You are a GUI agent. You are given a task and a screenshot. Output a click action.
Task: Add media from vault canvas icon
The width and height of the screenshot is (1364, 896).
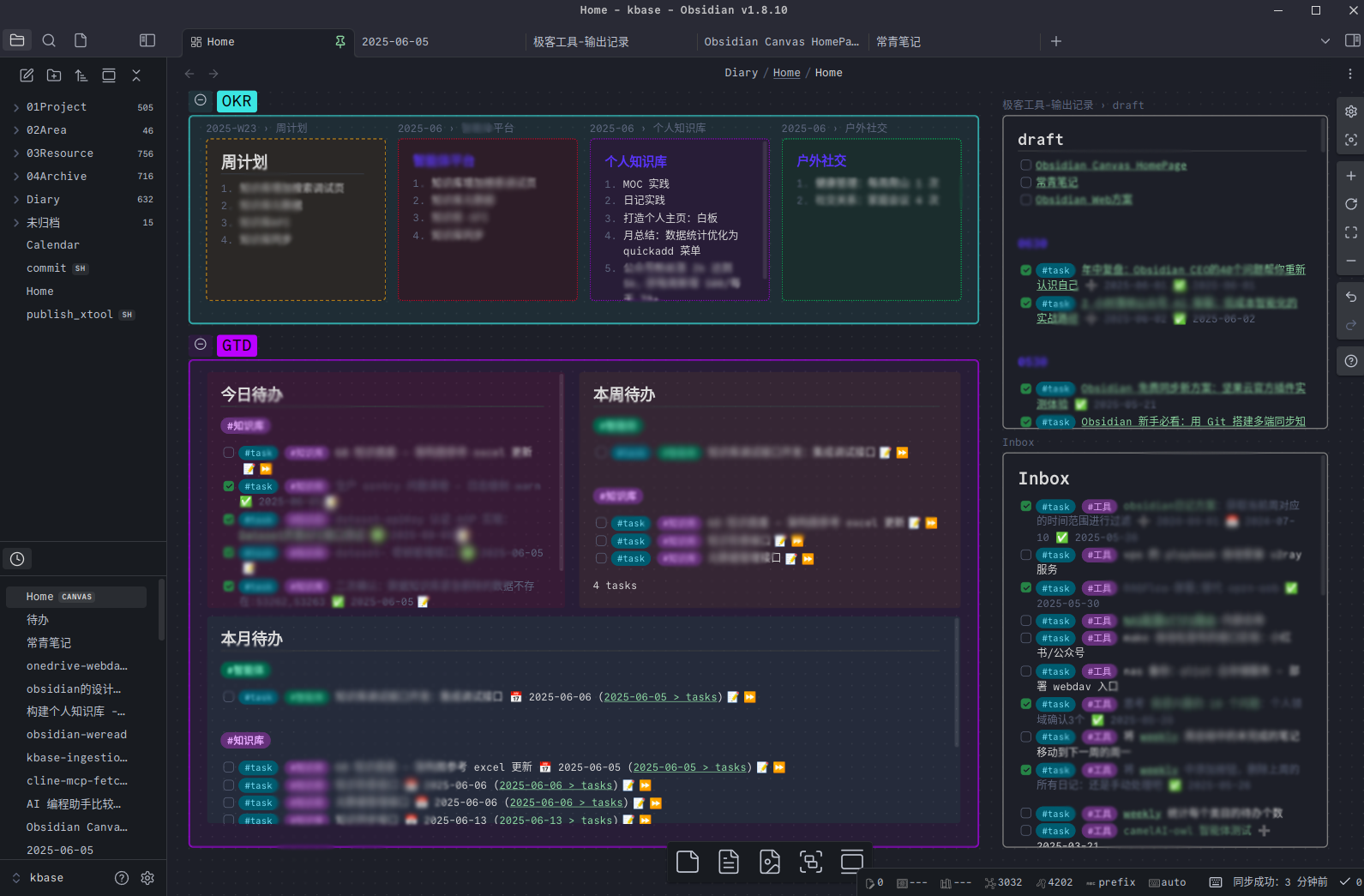tap(769, 862)
